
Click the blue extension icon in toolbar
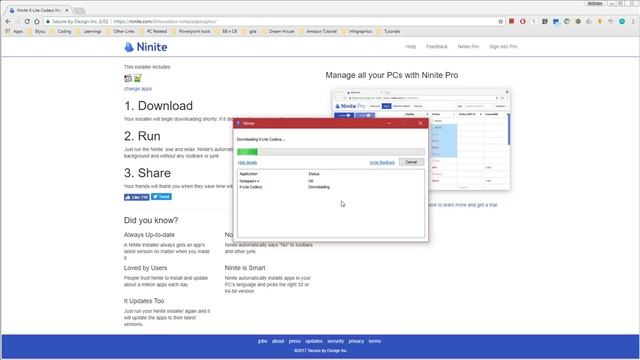[556, 21]
